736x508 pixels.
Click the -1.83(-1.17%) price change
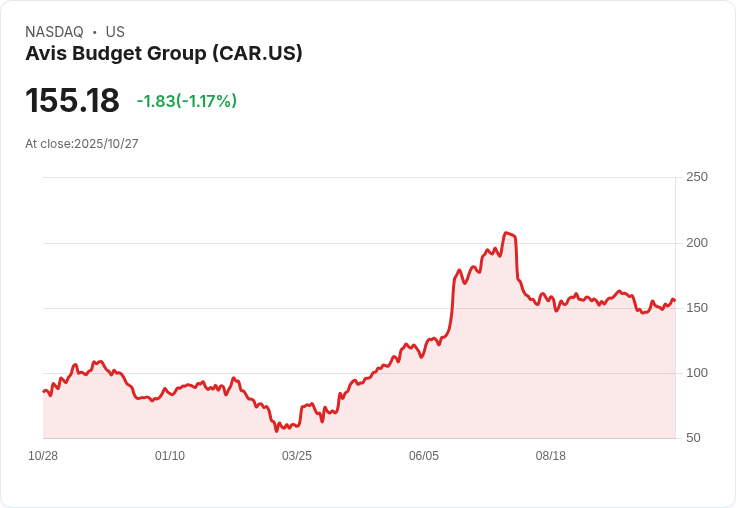coord(187,101)
